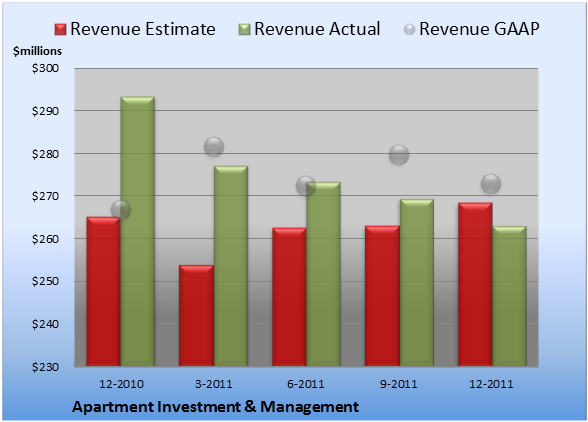Click the '6-2011' x-axis label
The width and height of the screenshot is (588, 422).
(x=306, y=384)
